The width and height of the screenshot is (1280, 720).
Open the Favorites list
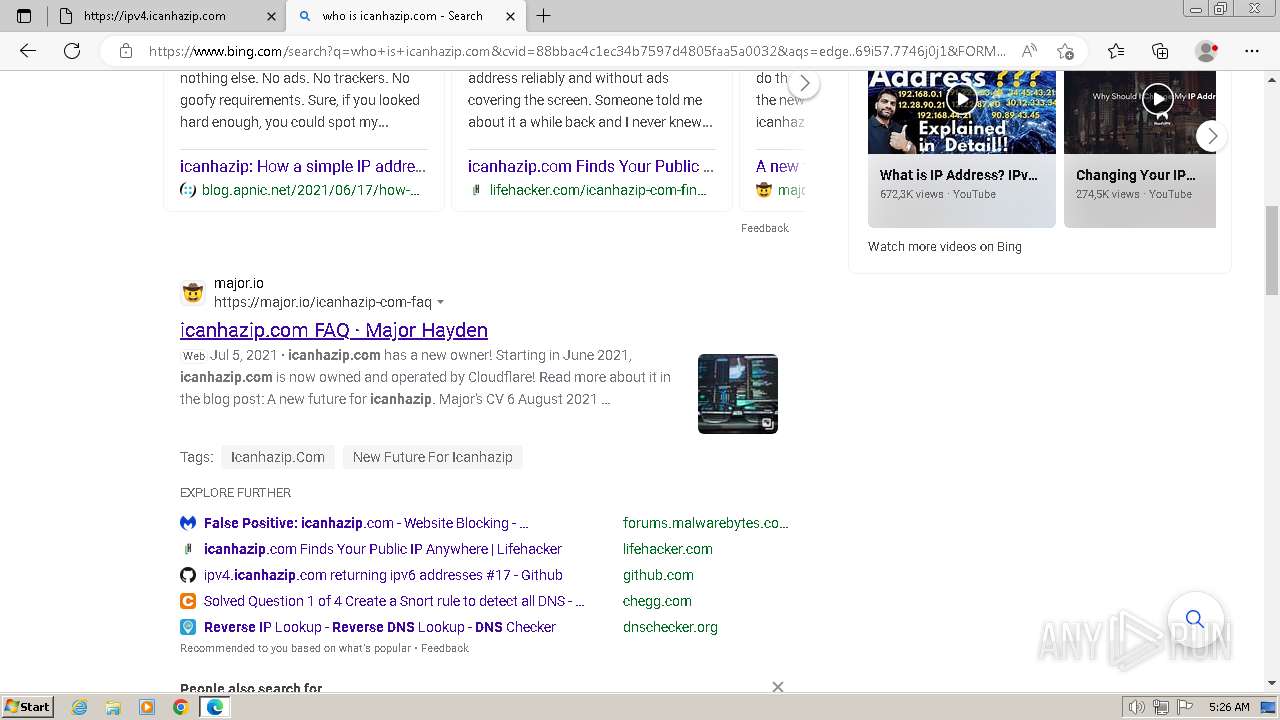coord(1116,51)
